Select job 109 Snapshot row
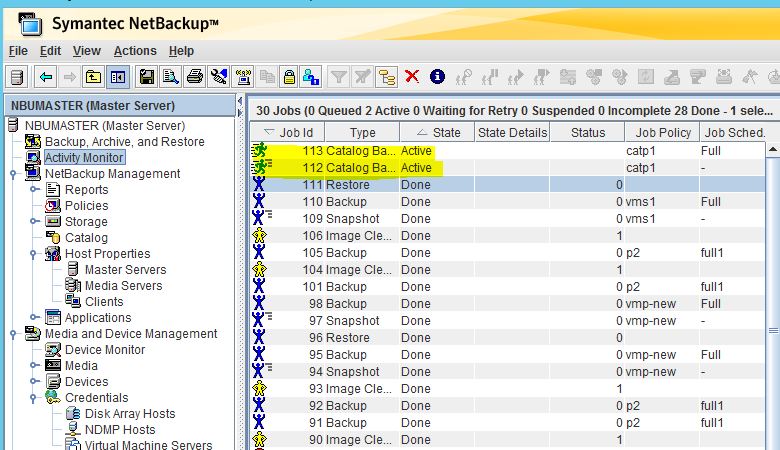The image size is (780, 450). [508, 219]
